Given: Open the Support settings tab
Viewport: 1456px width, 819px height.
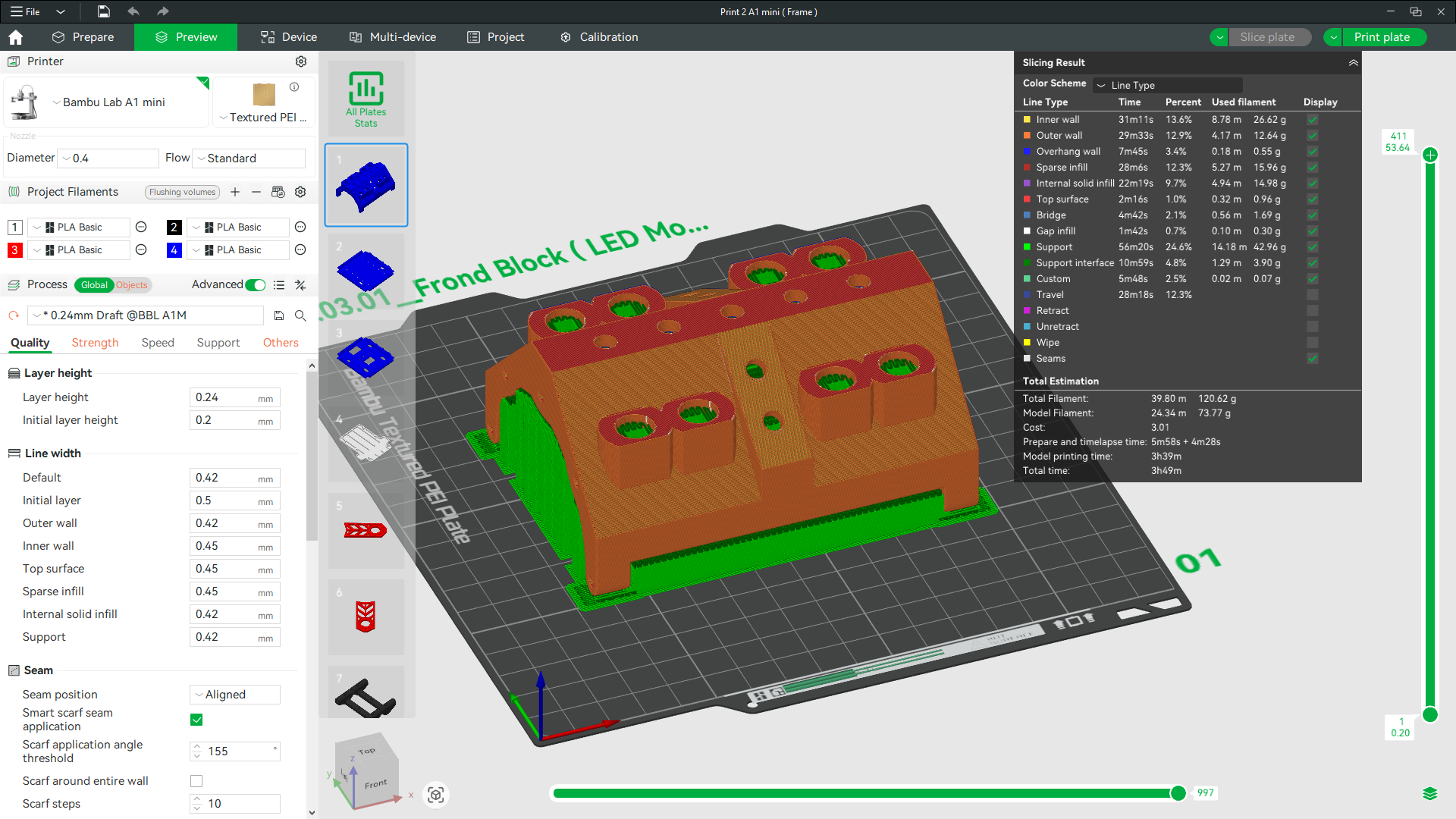Looking at the screenshot, I should click(x=218, y=343).
